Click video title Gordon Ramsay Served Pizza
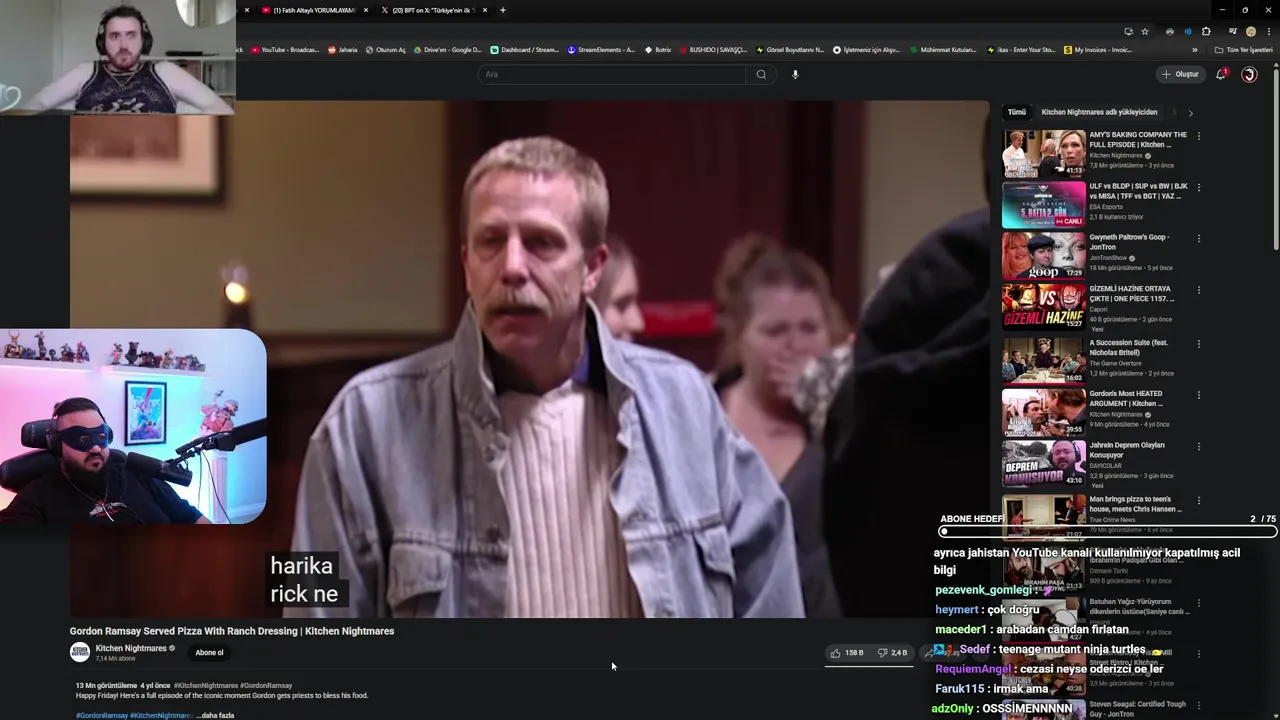 point(232,631)
